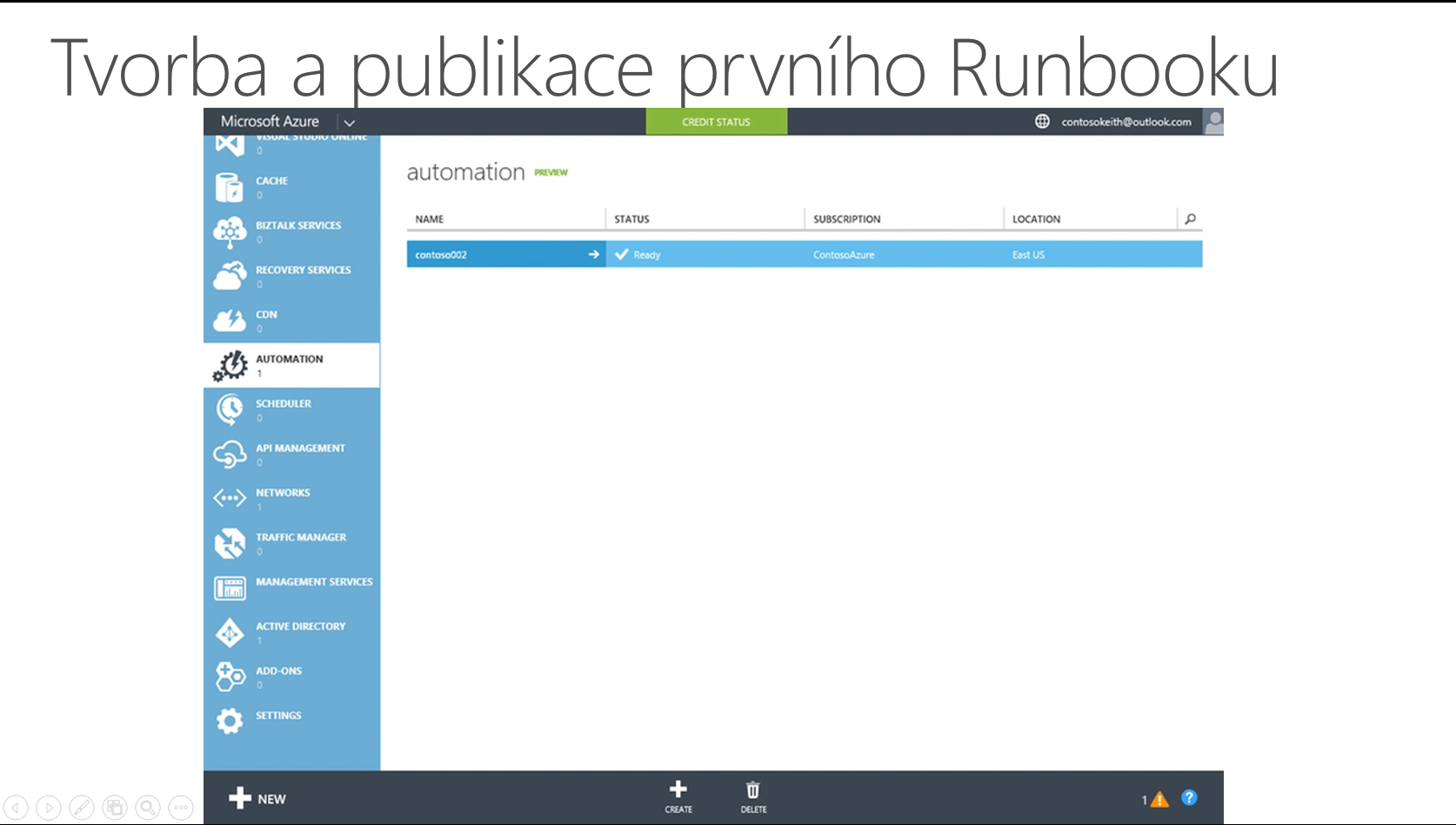This screenshot has height=825, width=1456.
Task: Click the globe language icon
Action: pos(1042,122)
